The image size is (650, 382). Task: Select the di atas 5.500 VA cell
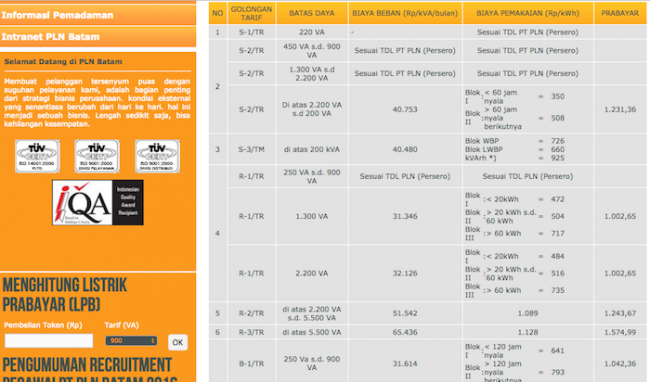point(312,332)
